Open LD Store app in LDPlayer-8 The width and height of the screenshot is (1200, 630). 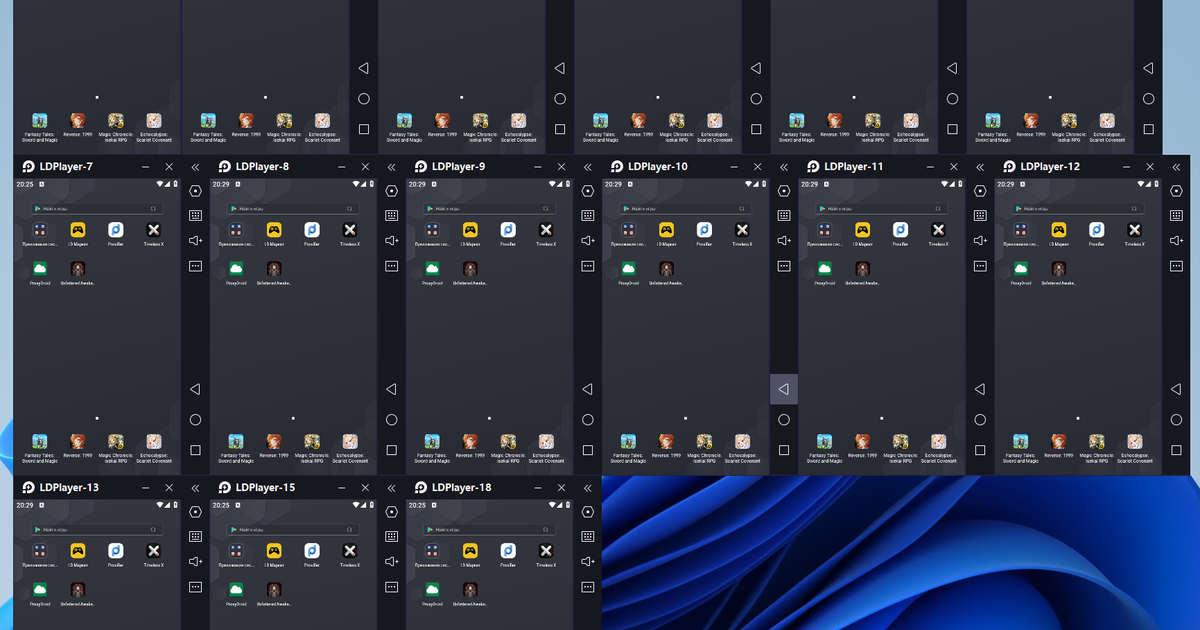(x=274, y=230)
